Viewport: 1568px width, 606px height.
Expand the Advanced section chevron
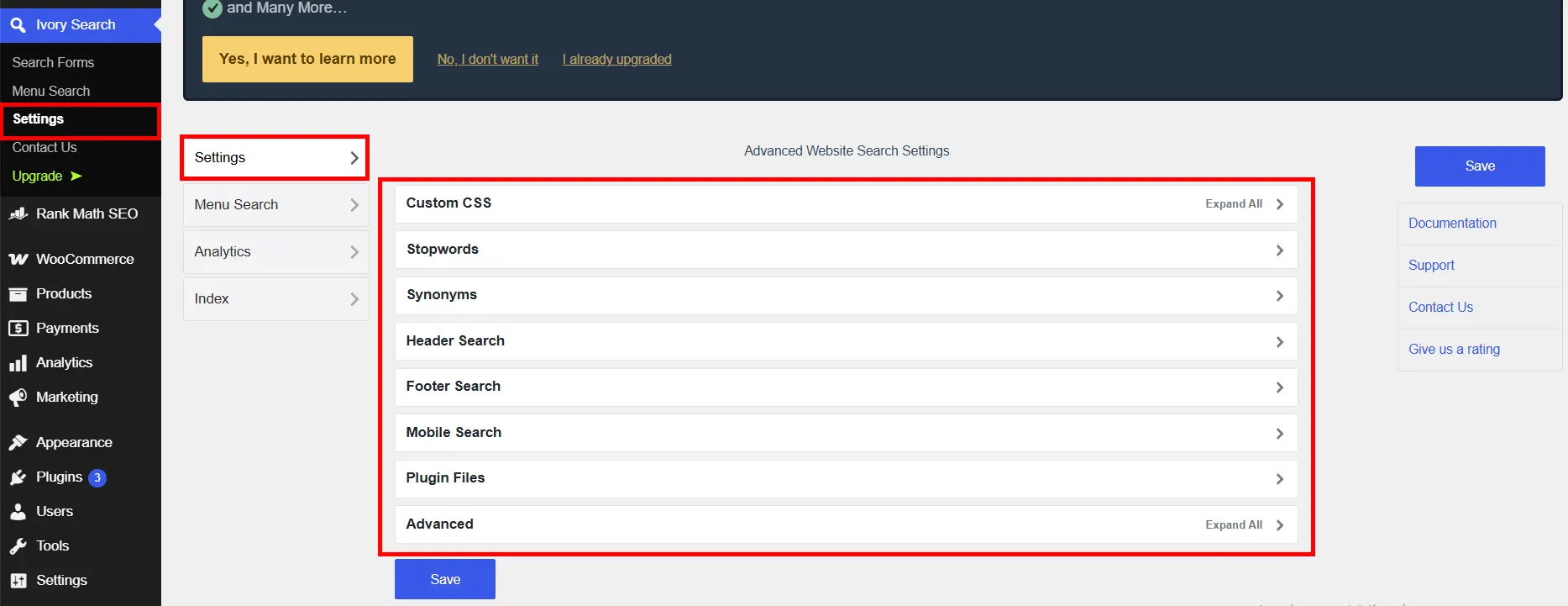point(1280,525)
